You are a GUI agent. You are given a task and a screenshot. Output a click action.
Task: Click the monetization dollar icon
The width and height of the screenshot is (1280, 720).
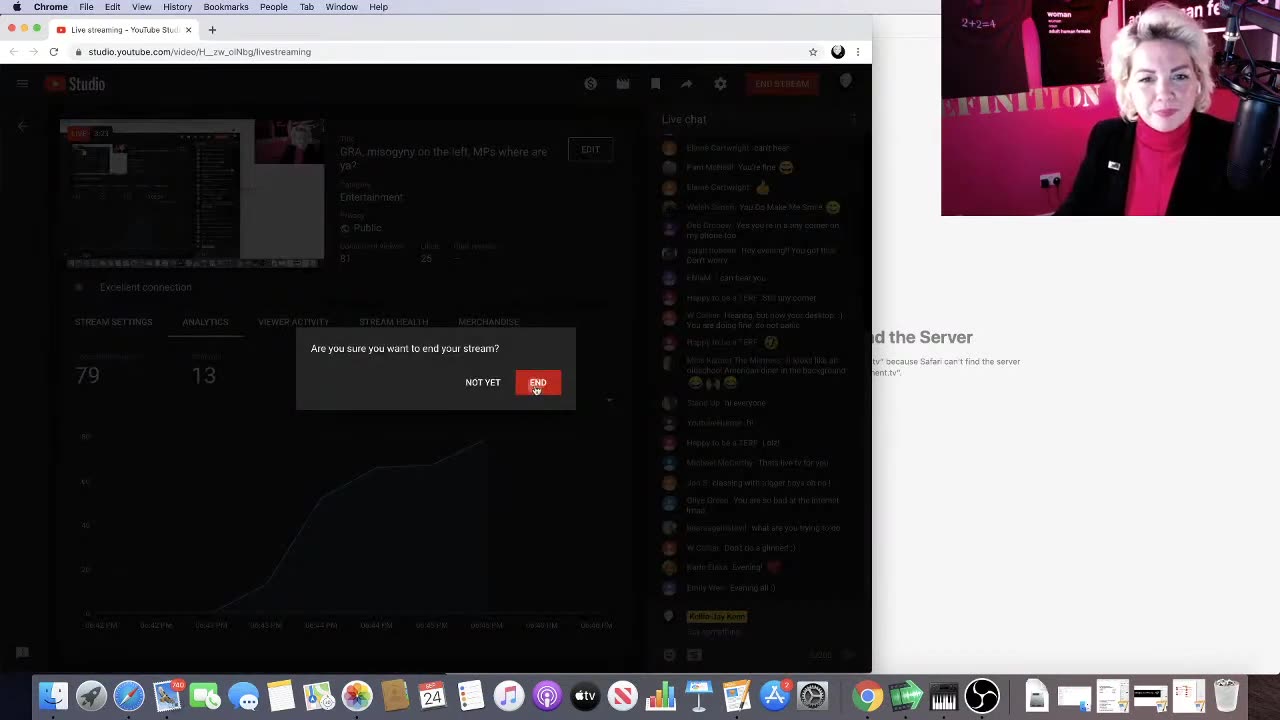pyautogui.click(x=590, y=84)
